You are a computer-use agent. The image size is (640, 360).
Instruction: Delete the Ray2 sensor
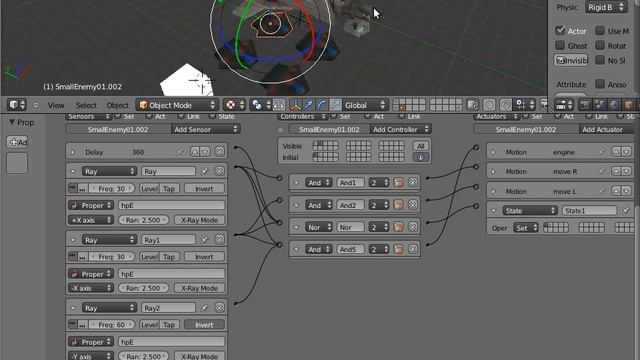220,308
